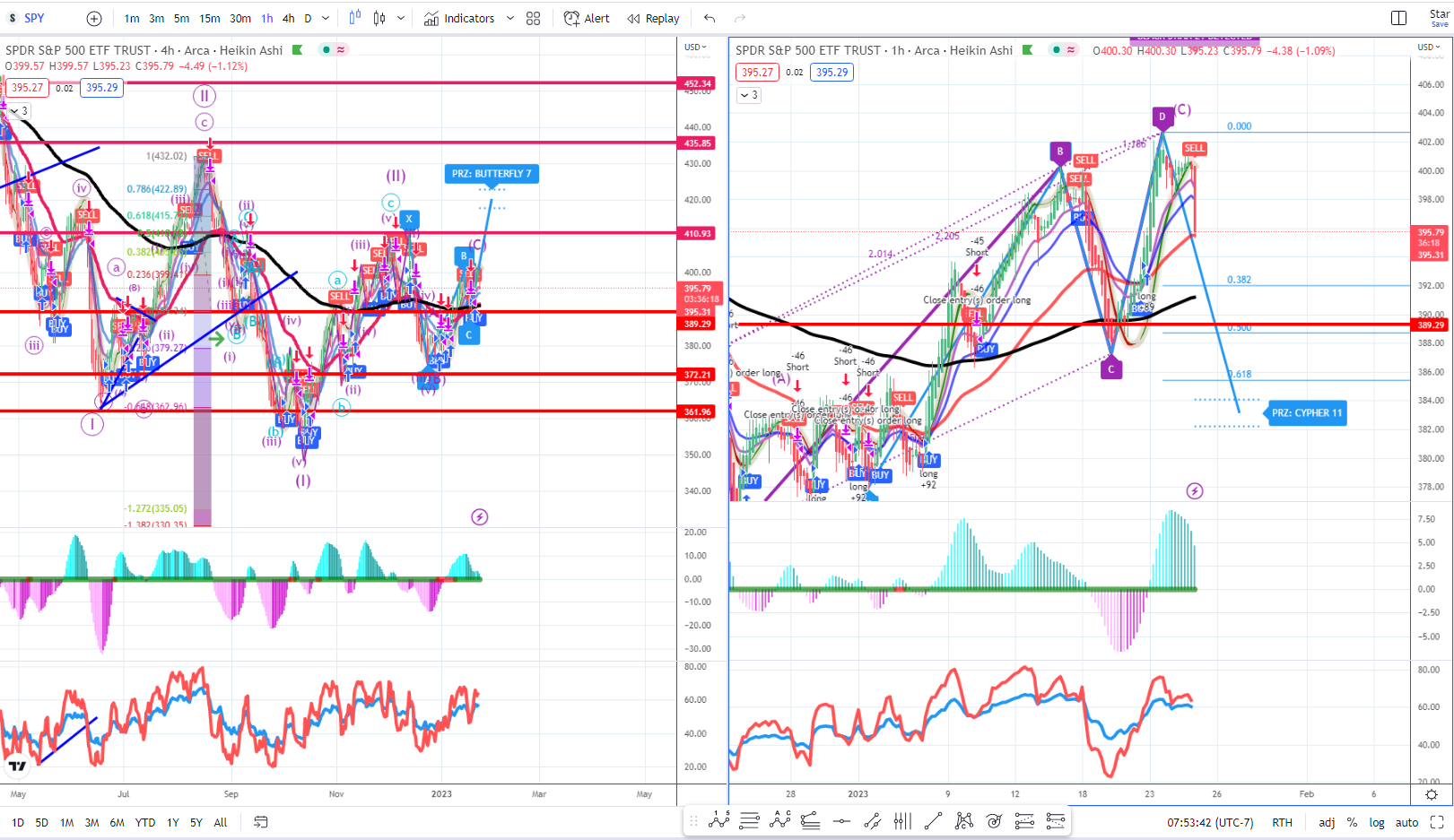Select the trend-based Fib extension tool

point(811,820)
